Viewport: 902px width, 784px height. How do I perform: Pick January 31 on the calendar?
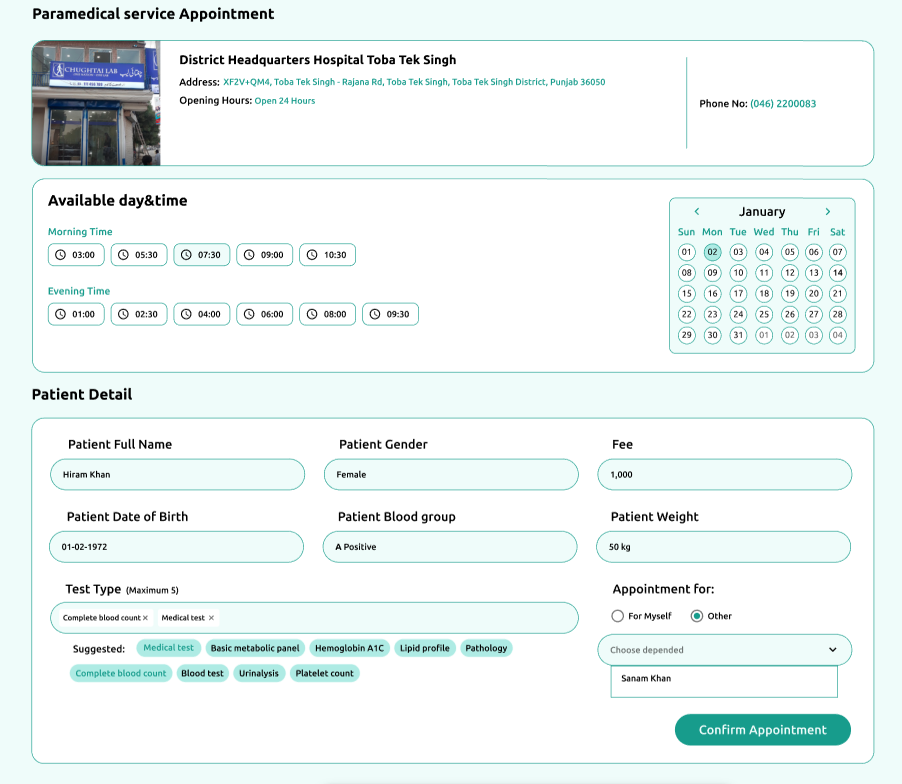pyautogui.click(x=738, y=335)
